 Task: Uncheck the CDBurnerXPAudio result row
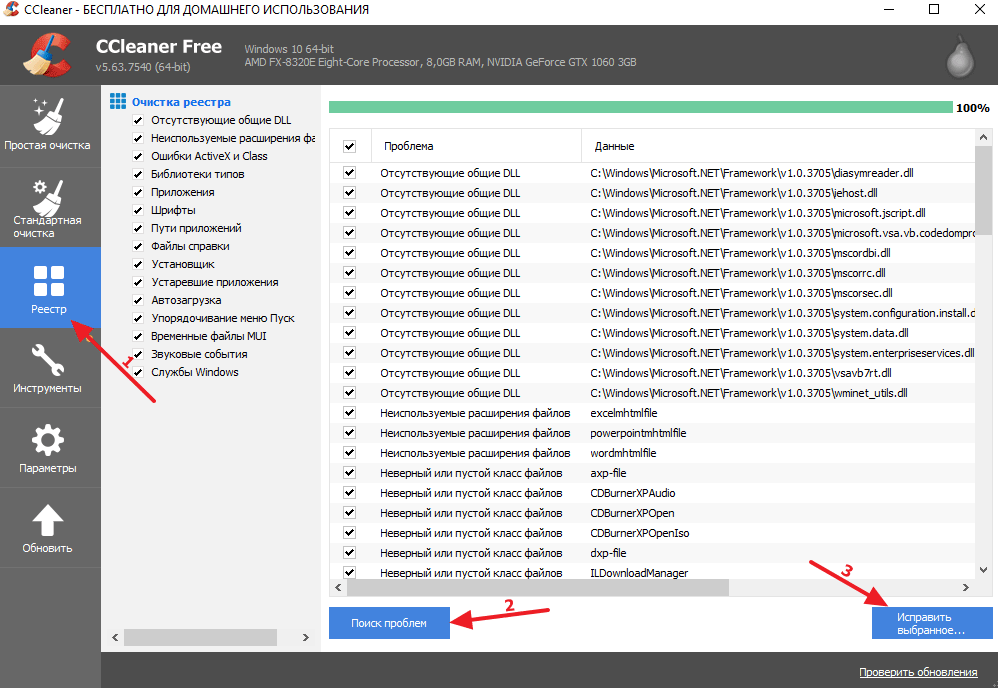349,493
